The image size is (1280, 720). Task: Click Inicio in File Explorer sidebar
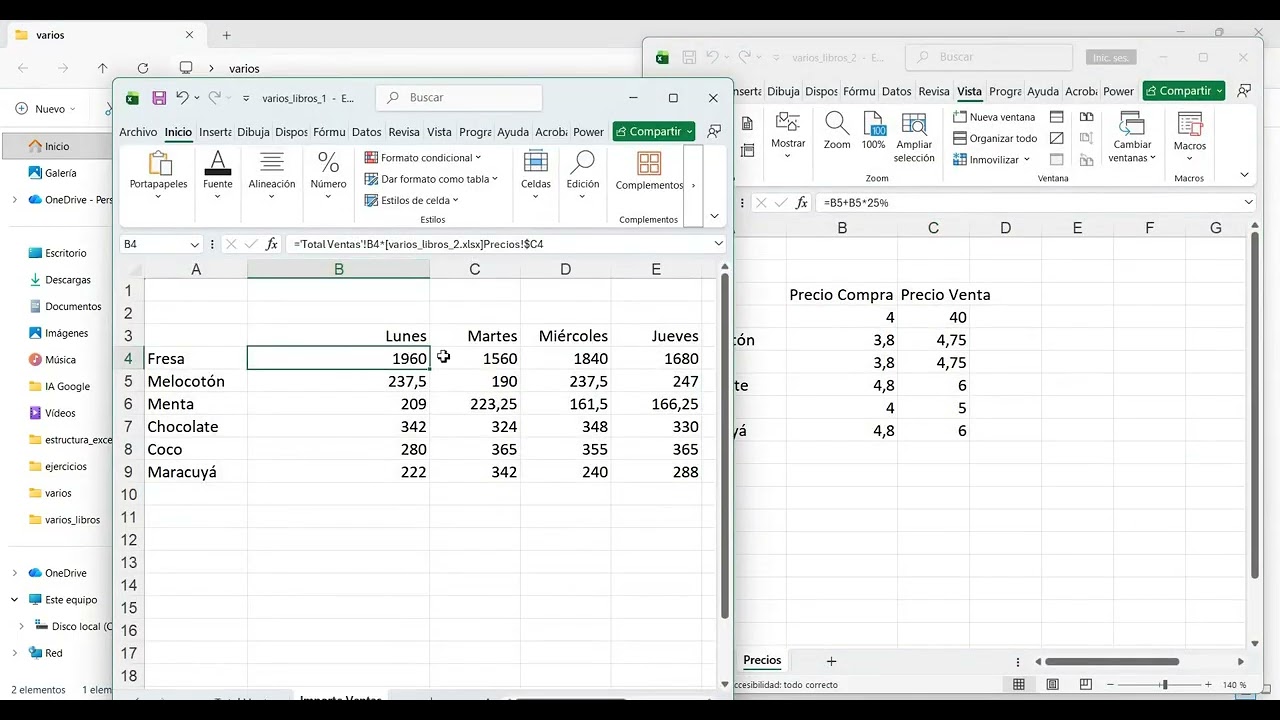(x=57, y=146)
